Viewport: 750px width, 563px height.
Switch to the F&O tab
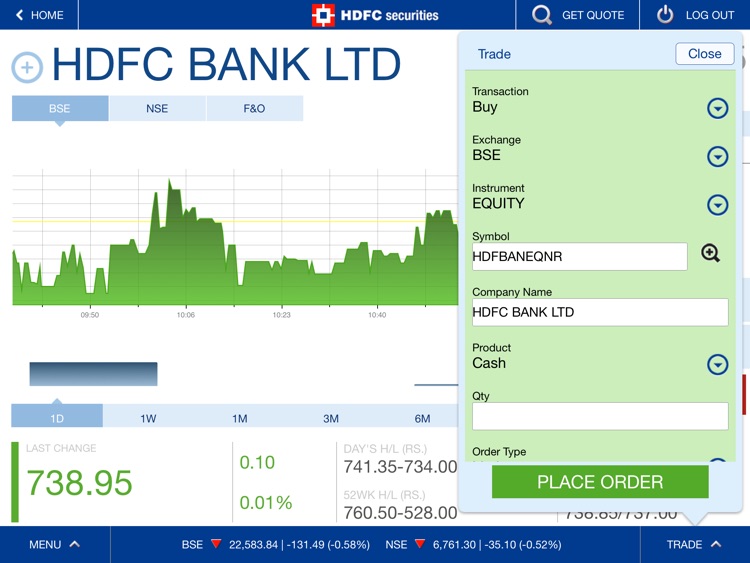coord(254,109)
